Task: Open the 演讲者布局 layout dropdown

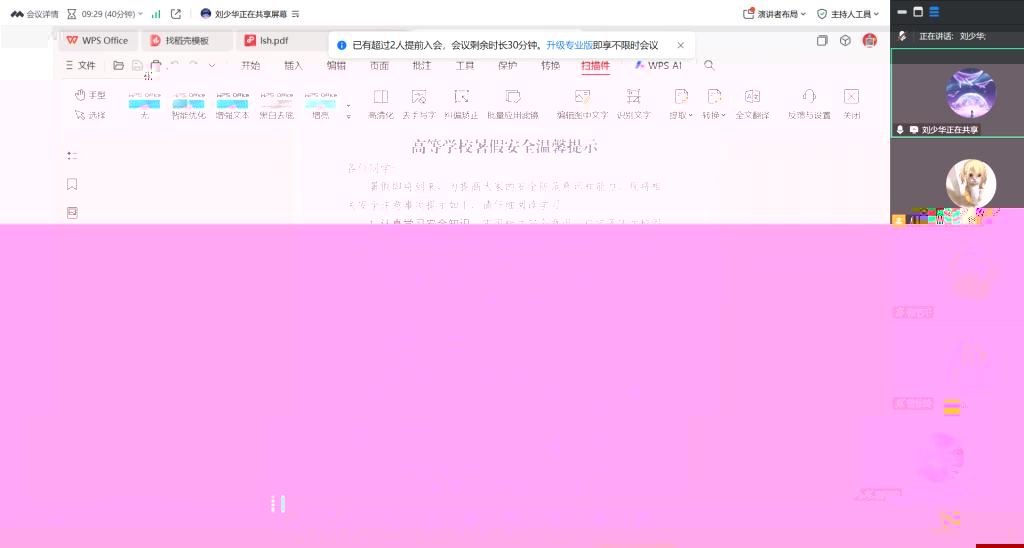Action: click(x=775, y=14)
